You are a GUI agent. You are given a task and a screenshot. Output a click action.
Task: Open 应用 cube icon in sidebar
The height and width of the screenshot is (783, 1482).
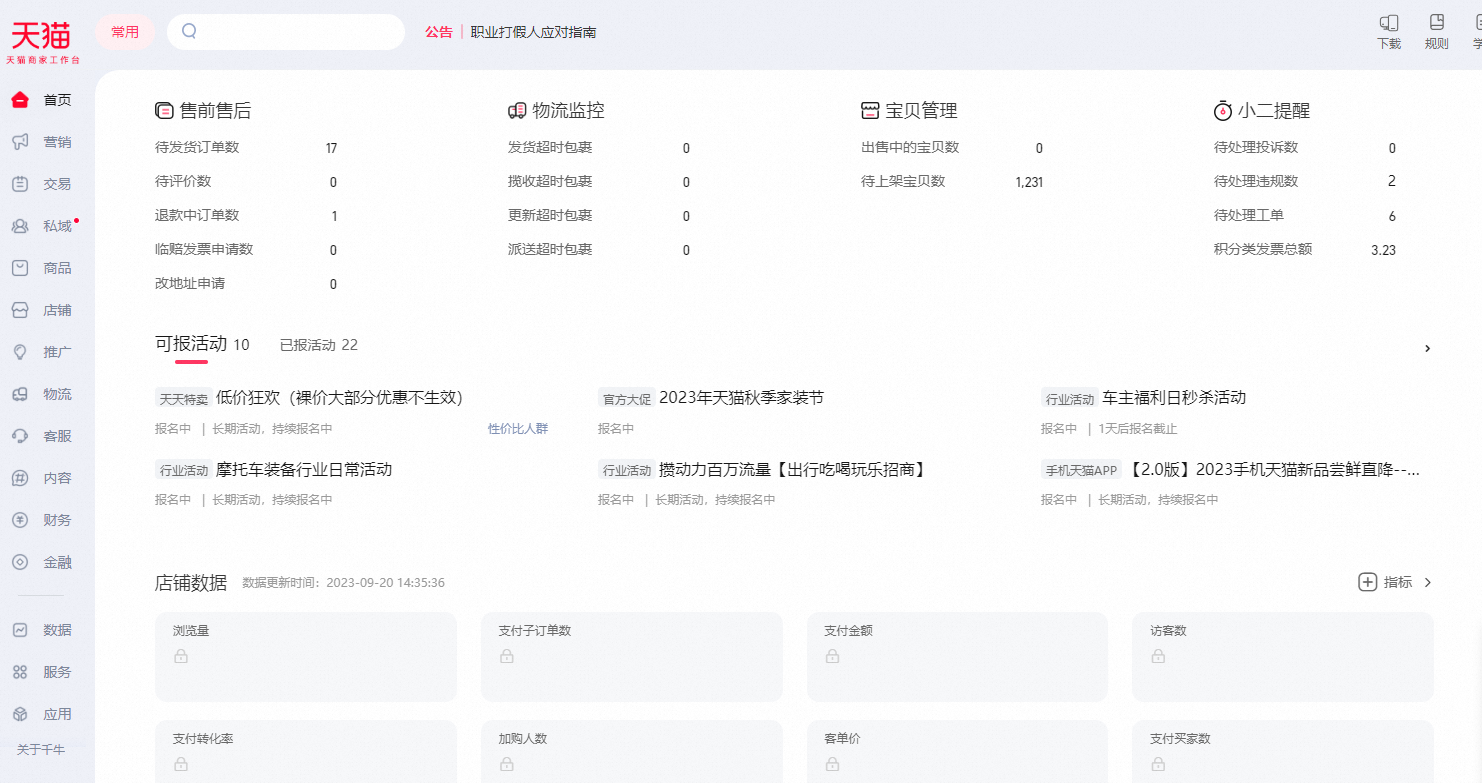(20, 714)
